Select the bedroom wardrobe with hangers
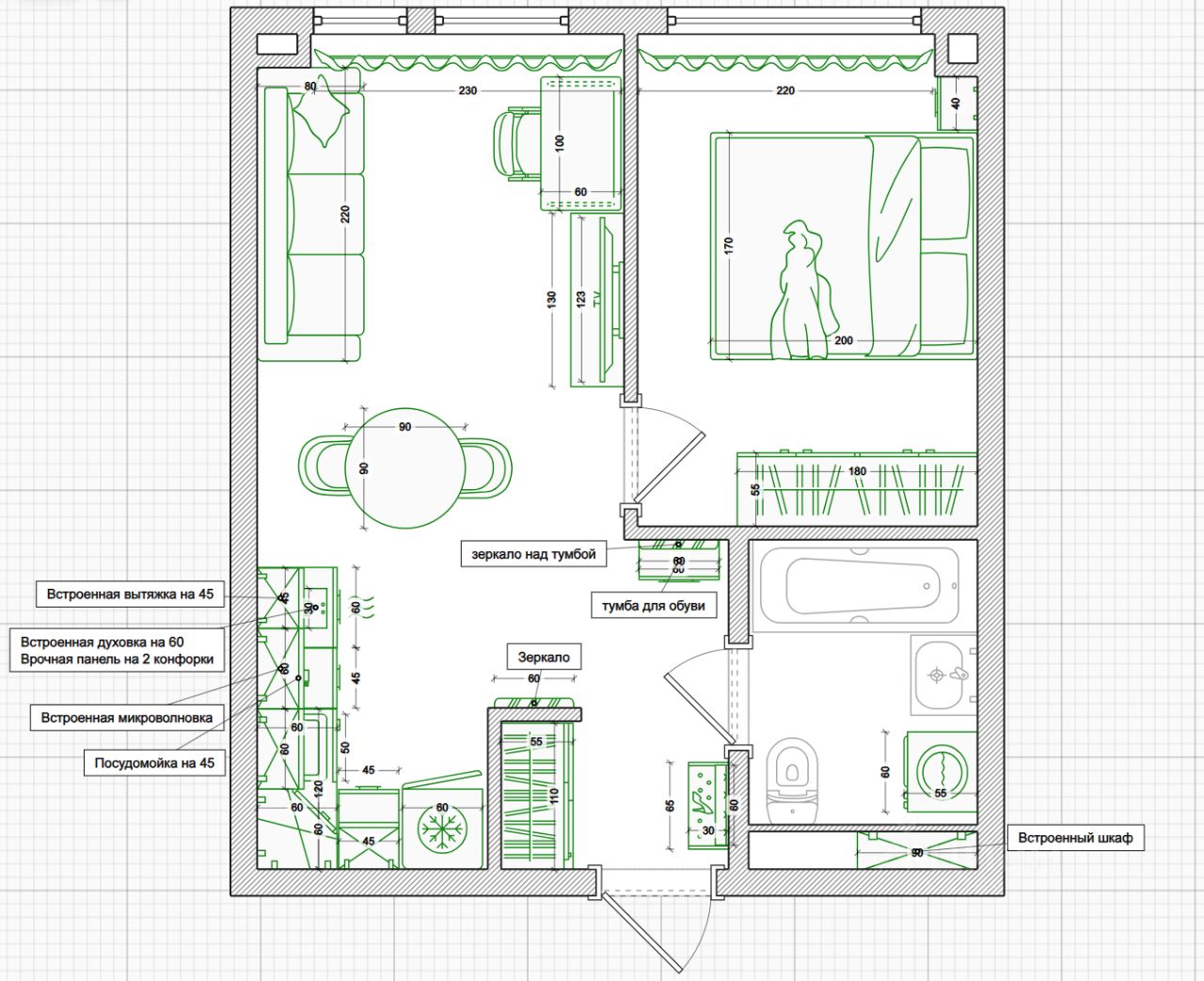Screen dimensions: 1204x981 [x=856, y=489]
